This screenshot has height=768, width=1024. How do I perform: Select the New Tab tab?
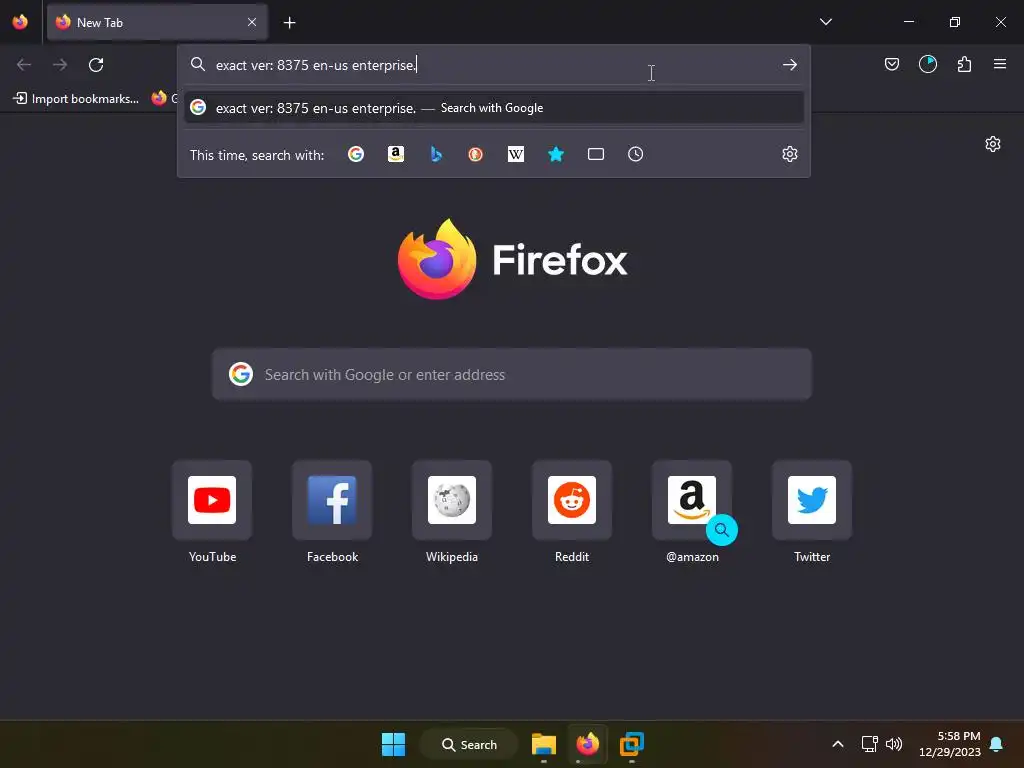(x=157, y=22)
